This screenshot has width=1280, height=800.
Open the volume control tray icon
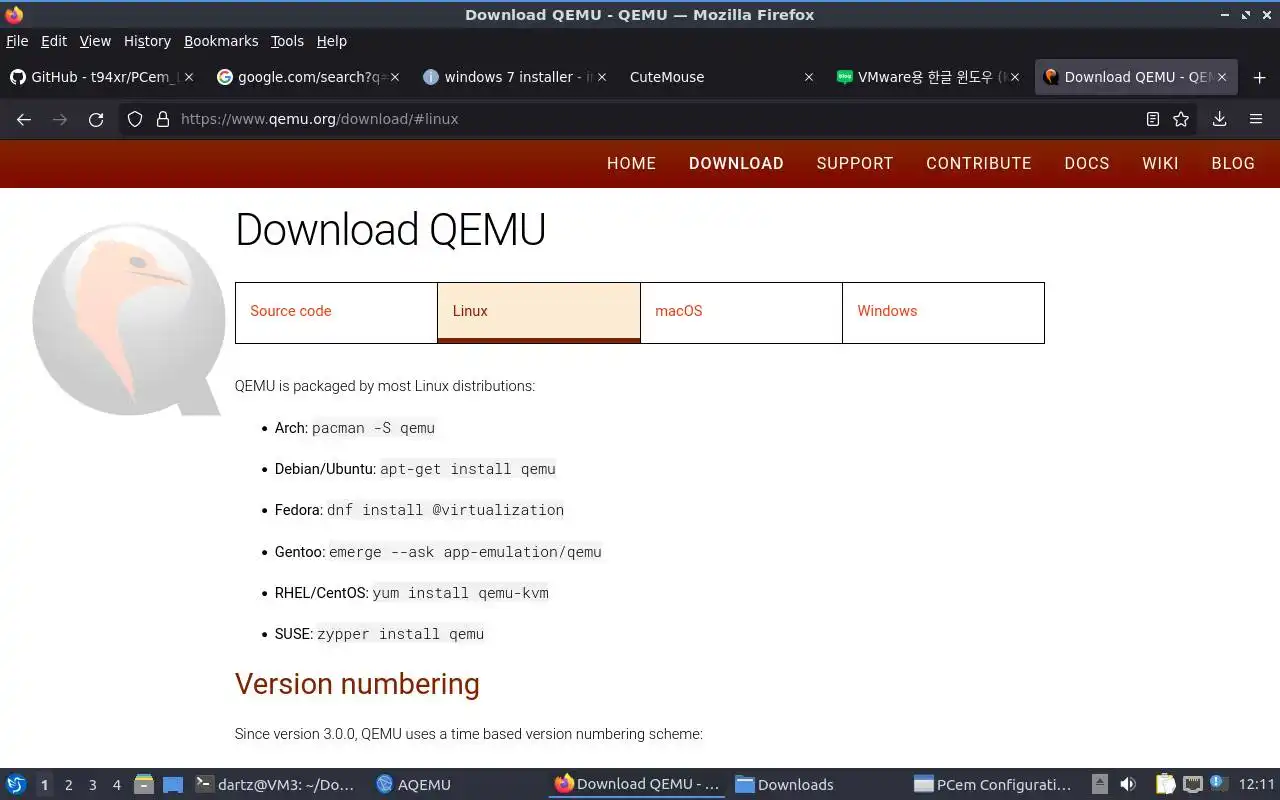[1128, 784]
